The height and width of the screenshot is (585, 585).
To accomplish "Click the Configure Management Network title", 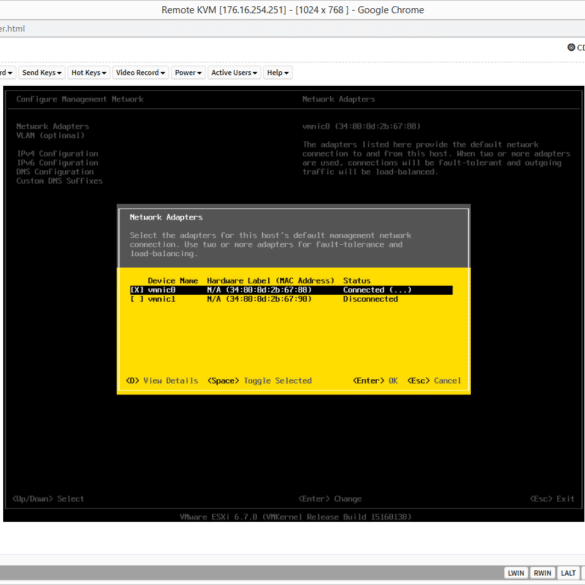I will point(80,99).
